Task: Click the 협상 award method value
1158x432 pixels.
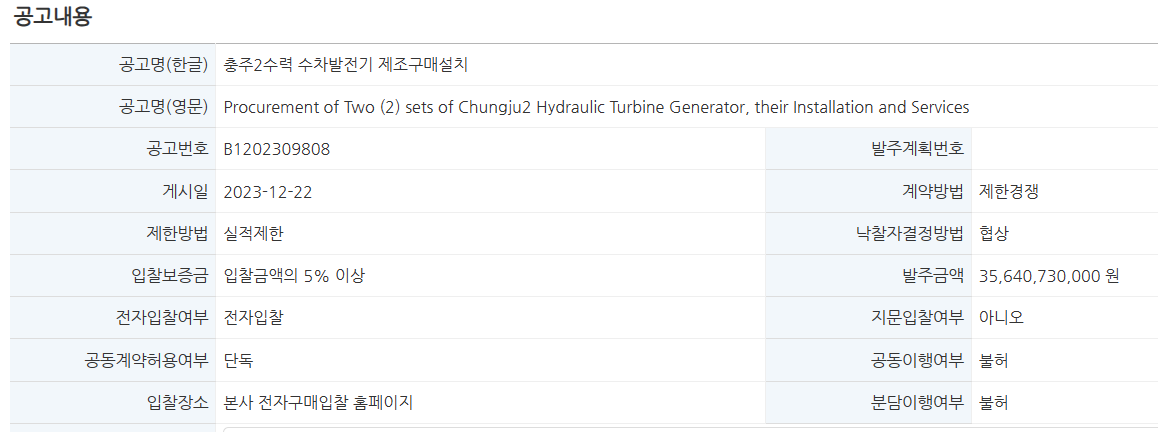Action: pos(994,234)
